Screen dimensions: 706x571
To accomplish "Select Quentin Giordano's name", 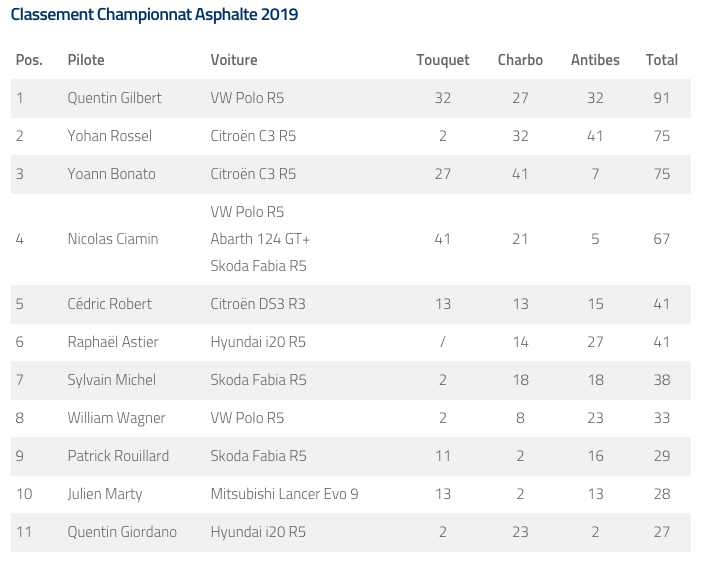I will [x=122, y=532].
